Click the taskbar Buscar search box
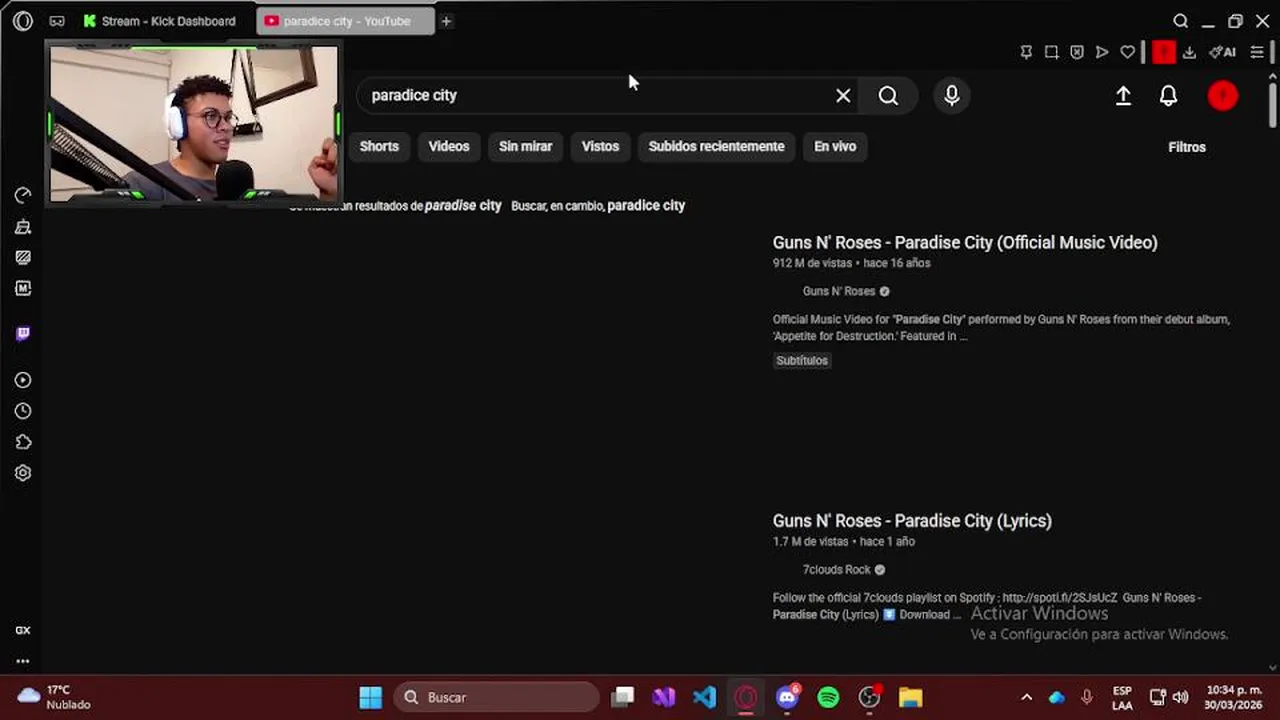The image size is (1280, 720). (x=497, y=697)
